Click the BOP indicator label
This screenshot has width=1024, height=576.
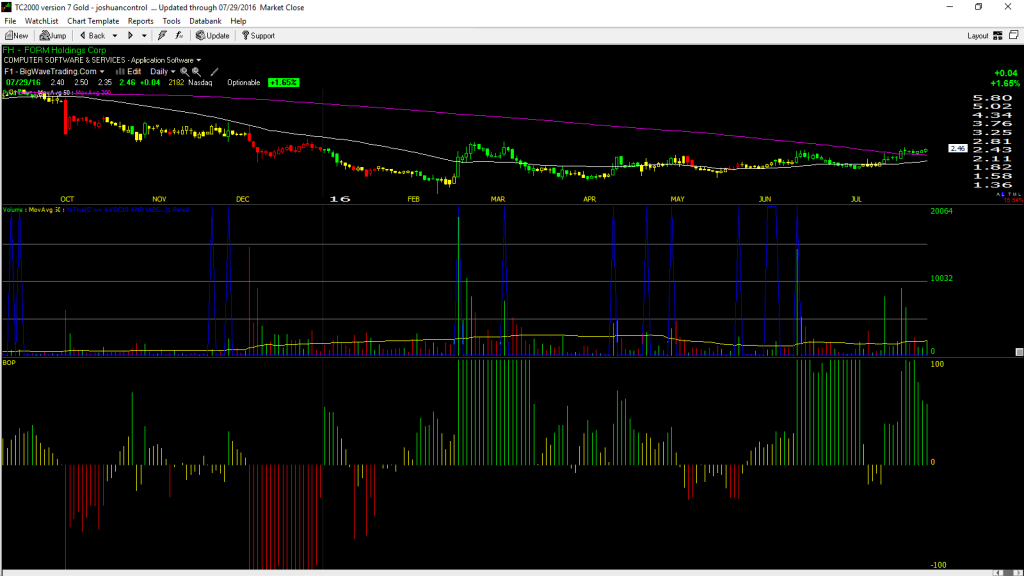9,362
